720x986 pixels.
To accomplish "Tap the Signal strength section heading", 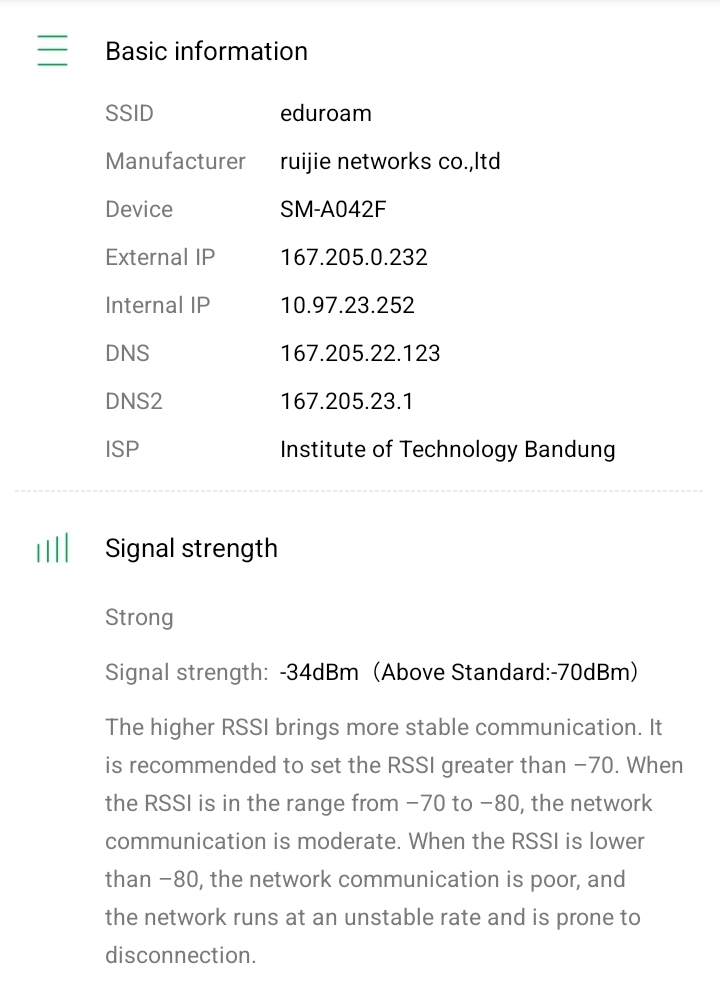I will (191, 548).
